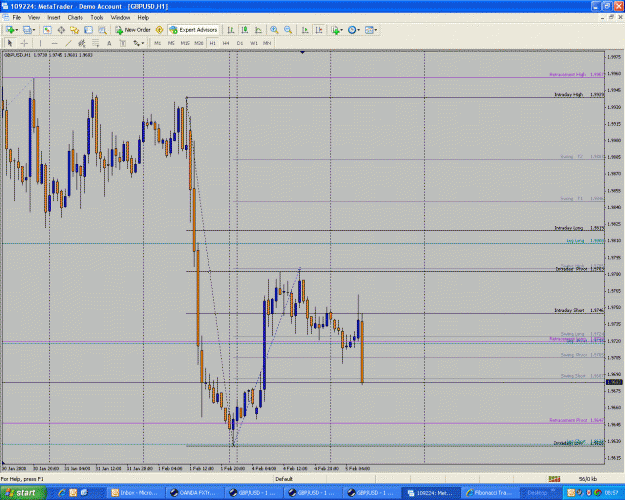Image resolution: width=625 pixels, height=500 pixels.
Task: Open the MDI document icon beside File
Action: (x=6, y=18)
